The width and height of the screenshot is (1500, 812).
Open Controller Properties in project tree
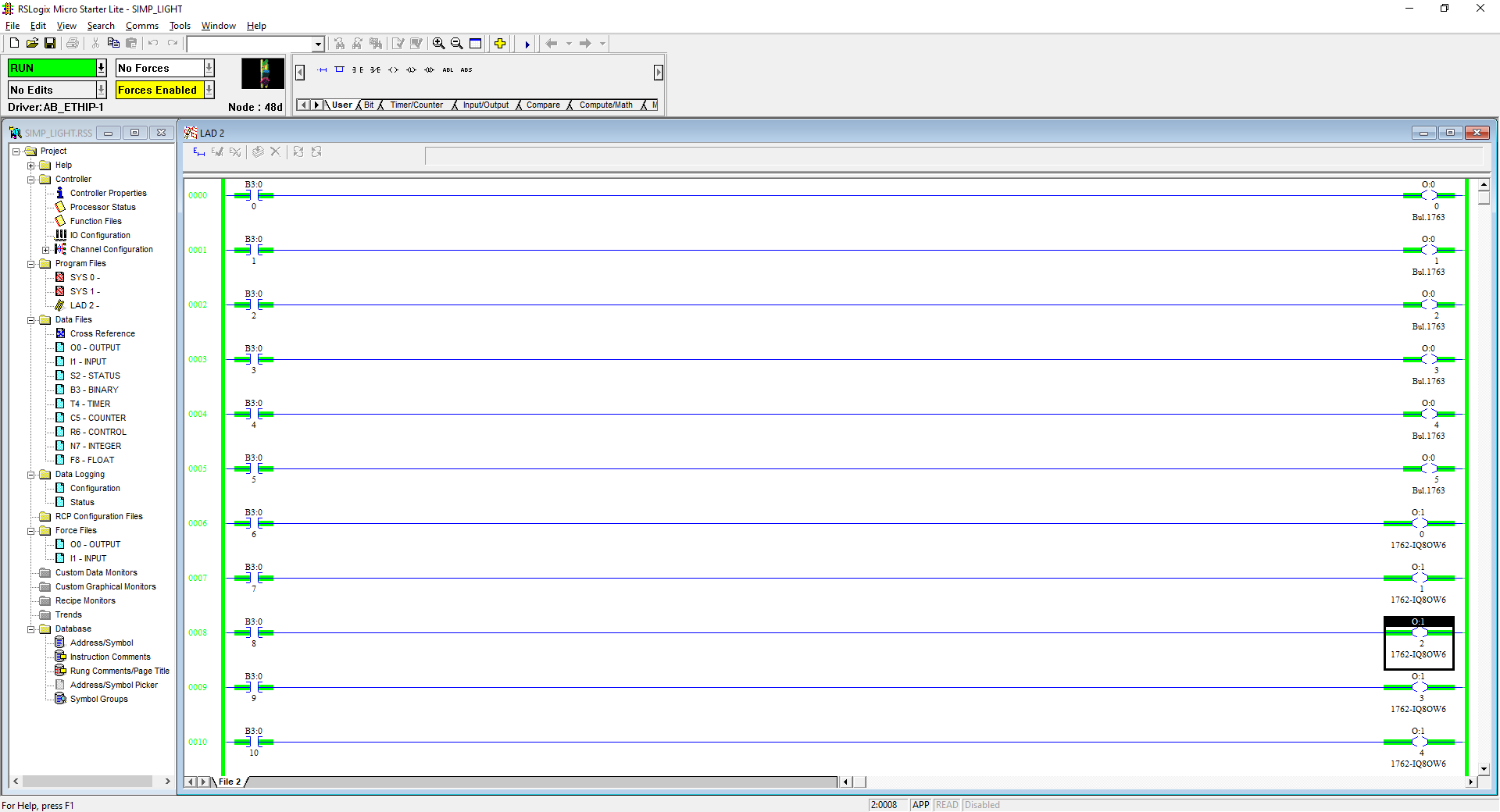pyautogui.click(x=108, y=193)
